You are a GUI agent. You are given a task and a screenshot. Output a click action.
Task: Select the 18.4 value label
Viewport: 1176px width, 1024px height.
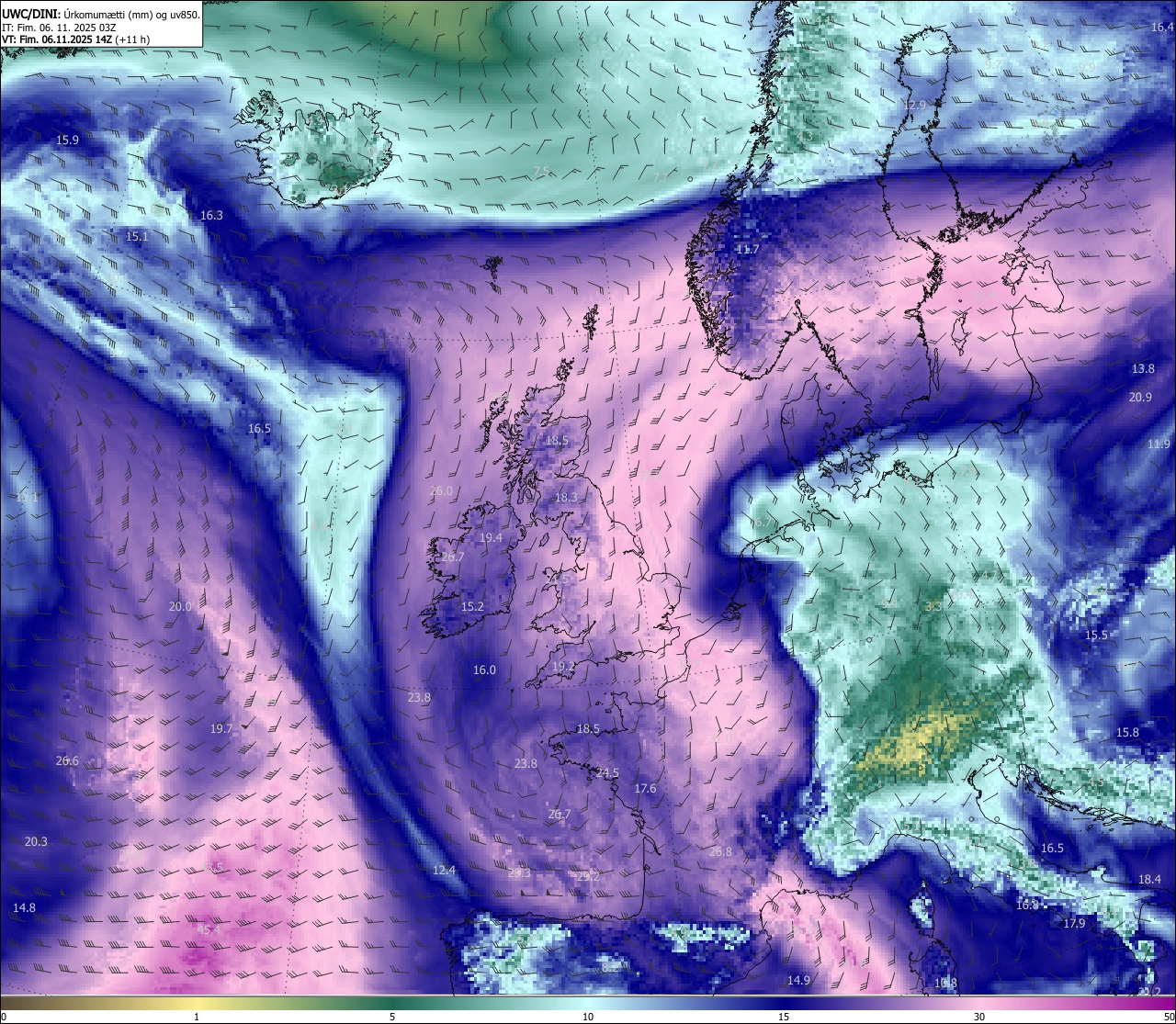click(x=1149, y=880)
